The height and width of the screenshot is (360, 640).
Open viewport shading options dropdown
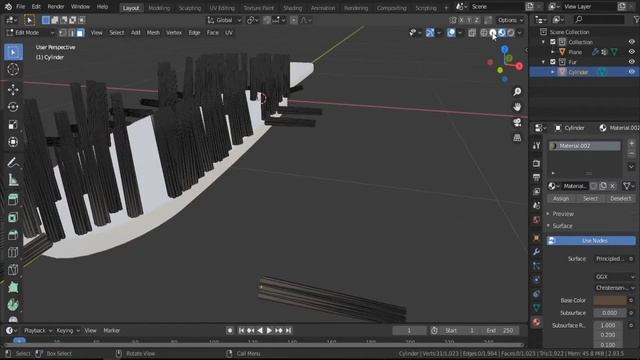pyautogui.click(x=520, y=33)
